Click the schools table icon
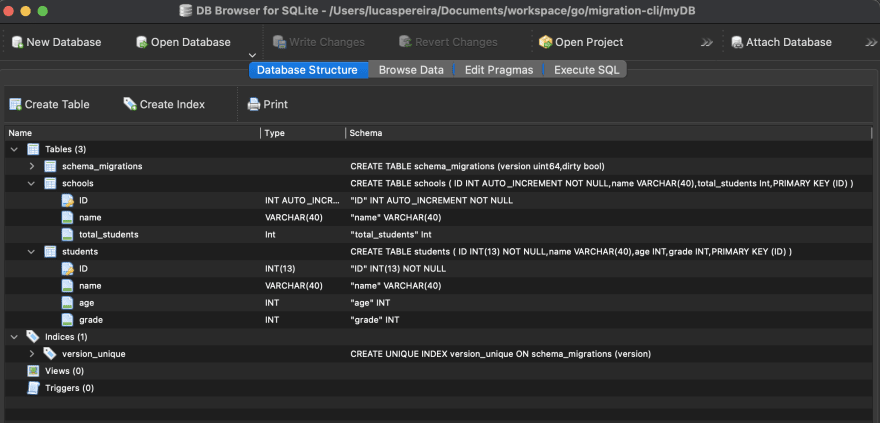 (51, 183)
